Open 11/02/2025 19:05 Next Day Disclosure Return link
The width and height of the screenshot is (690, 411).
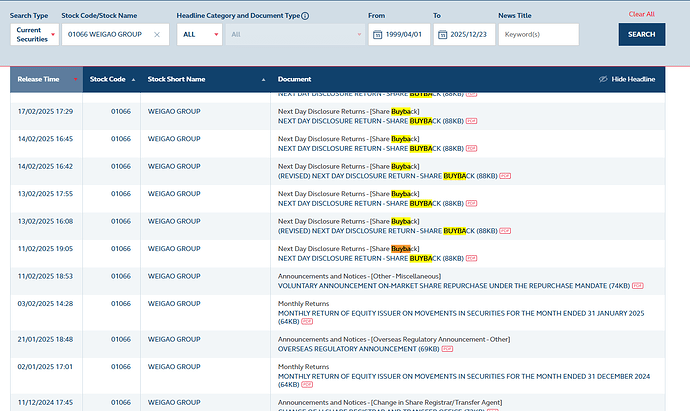pos(371,258)
